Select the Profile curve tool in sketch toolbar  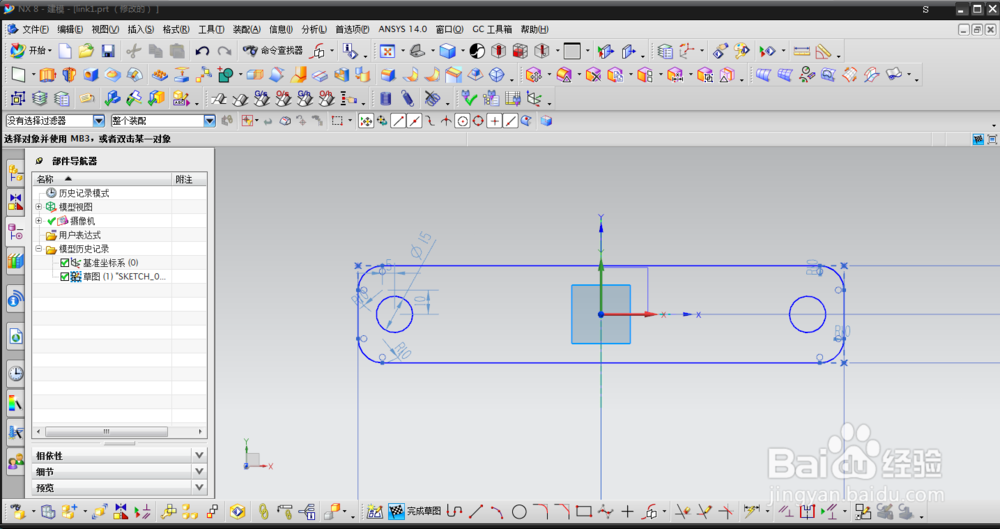click(454, 511)
